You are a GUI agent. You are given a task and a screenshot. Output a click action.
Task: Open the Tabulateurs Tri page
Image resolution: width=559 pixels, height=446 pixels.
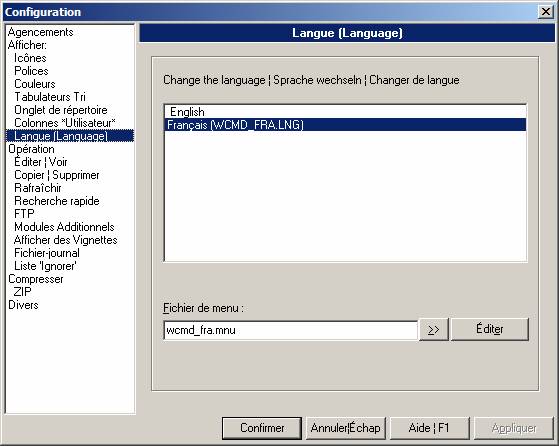click(50, 97)
